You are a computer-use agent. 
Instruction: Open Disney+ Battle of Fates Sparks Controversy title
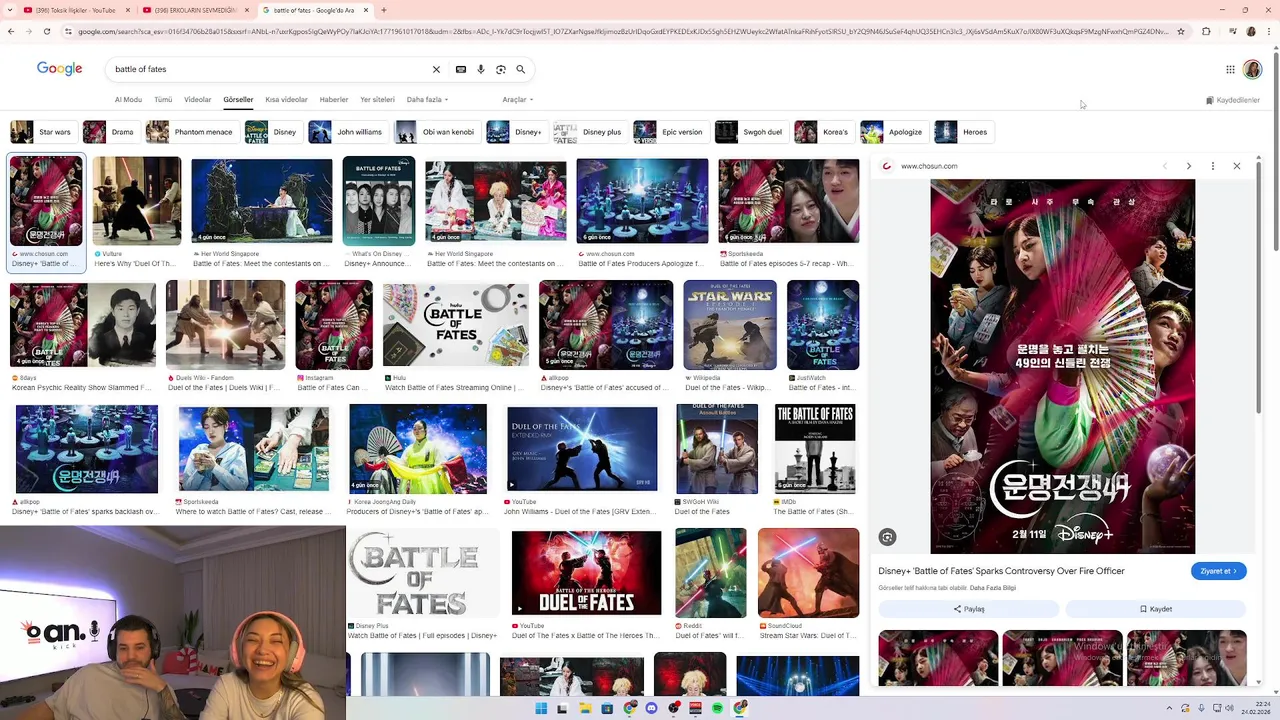coord(1001,571)
